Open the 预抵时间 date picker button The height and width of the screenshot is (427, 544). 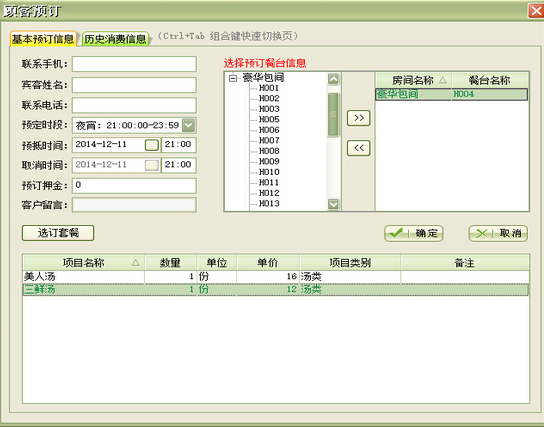pos(152,145)
